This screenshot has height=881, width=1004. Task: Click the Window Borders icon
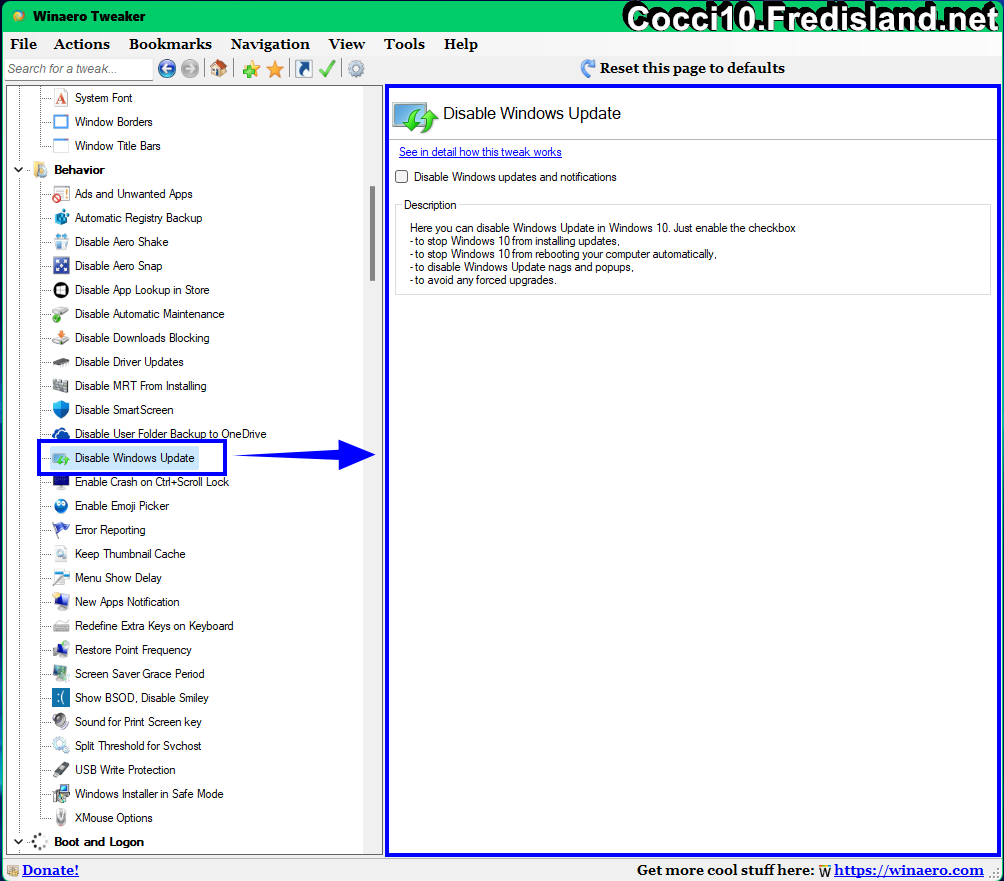tap(61, 122)
